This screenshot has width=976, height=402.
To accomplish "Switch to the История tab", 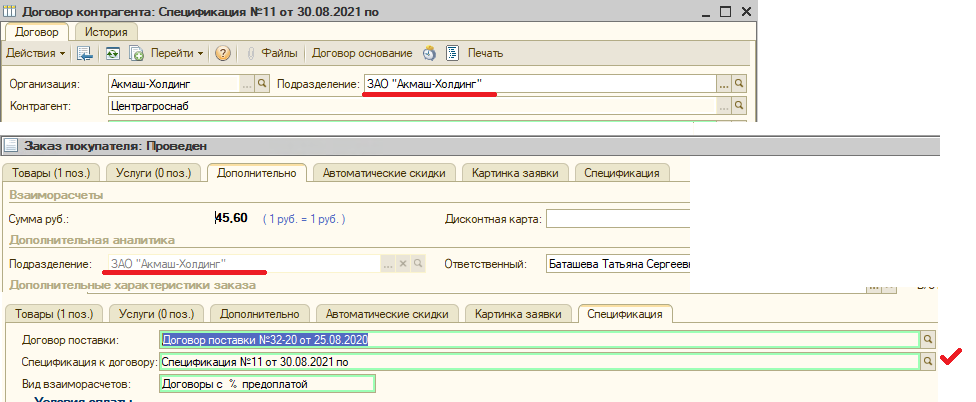I will point(106,32).
